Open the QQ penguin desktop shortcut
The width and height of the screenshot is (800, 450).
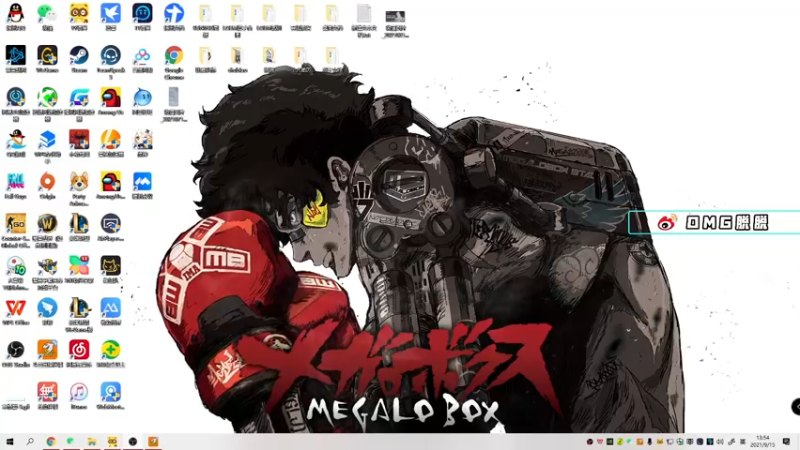16,17
